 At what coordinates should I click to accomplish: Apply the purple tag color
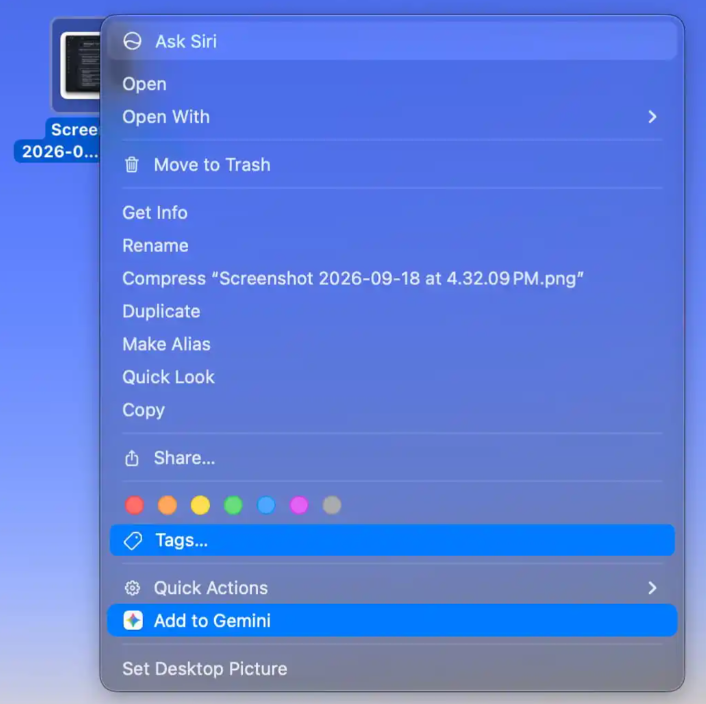click(299, 505)
